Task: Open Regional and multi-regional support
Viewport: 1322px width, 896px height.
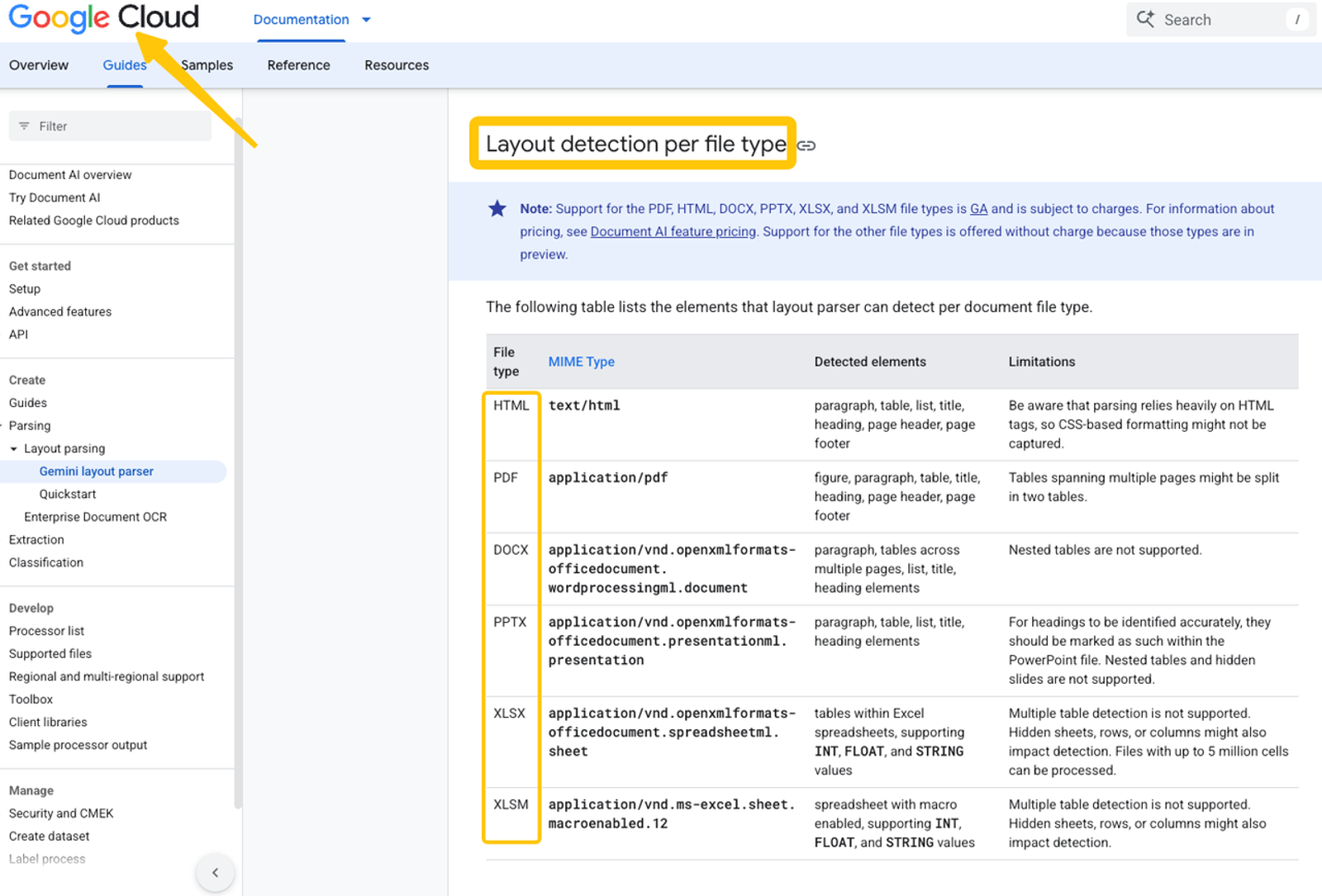Action: point(107,677)
